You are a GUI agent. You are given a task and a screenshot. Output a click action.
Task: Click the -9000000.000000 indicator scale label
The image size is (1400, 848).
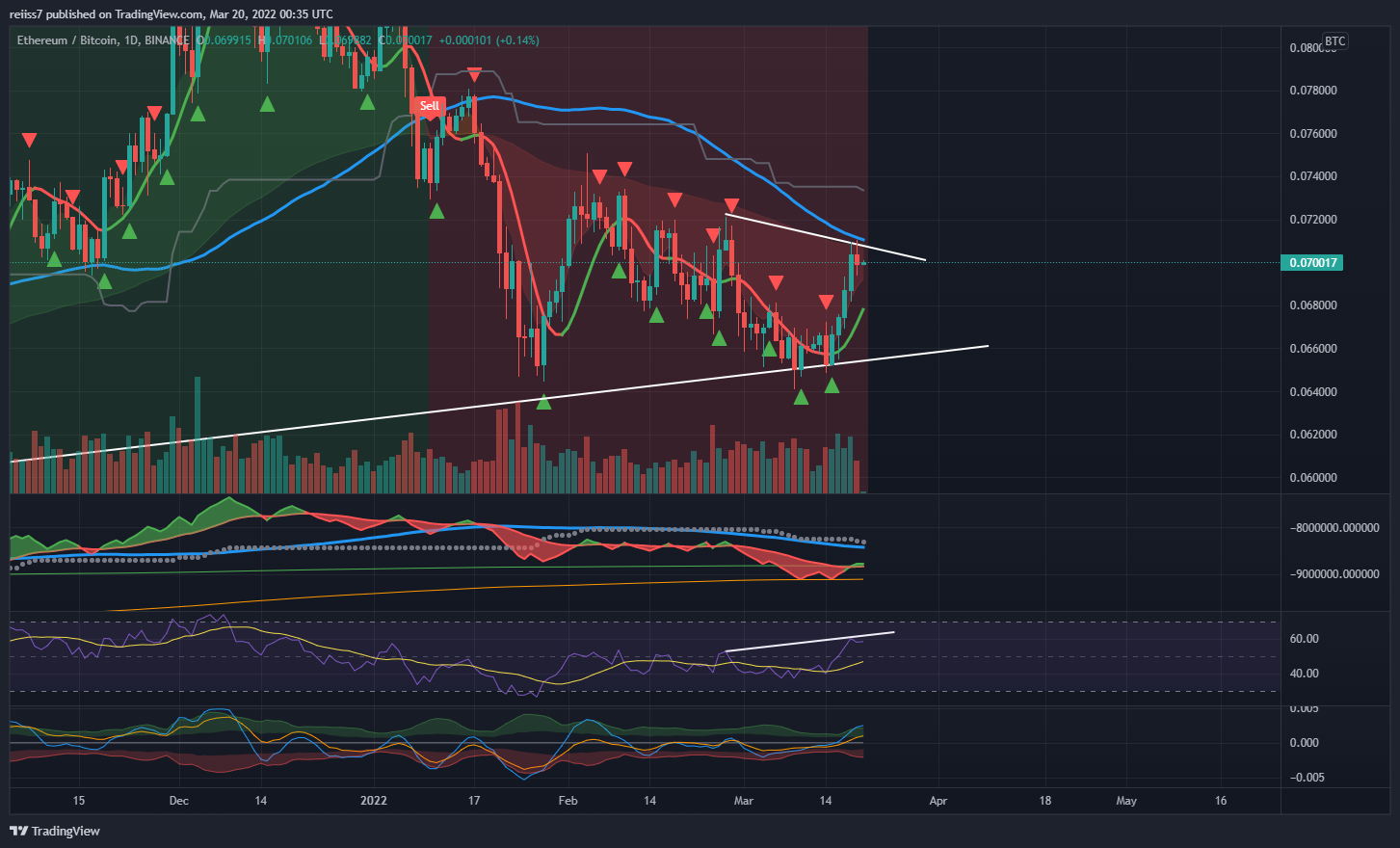pos(1335,574)
